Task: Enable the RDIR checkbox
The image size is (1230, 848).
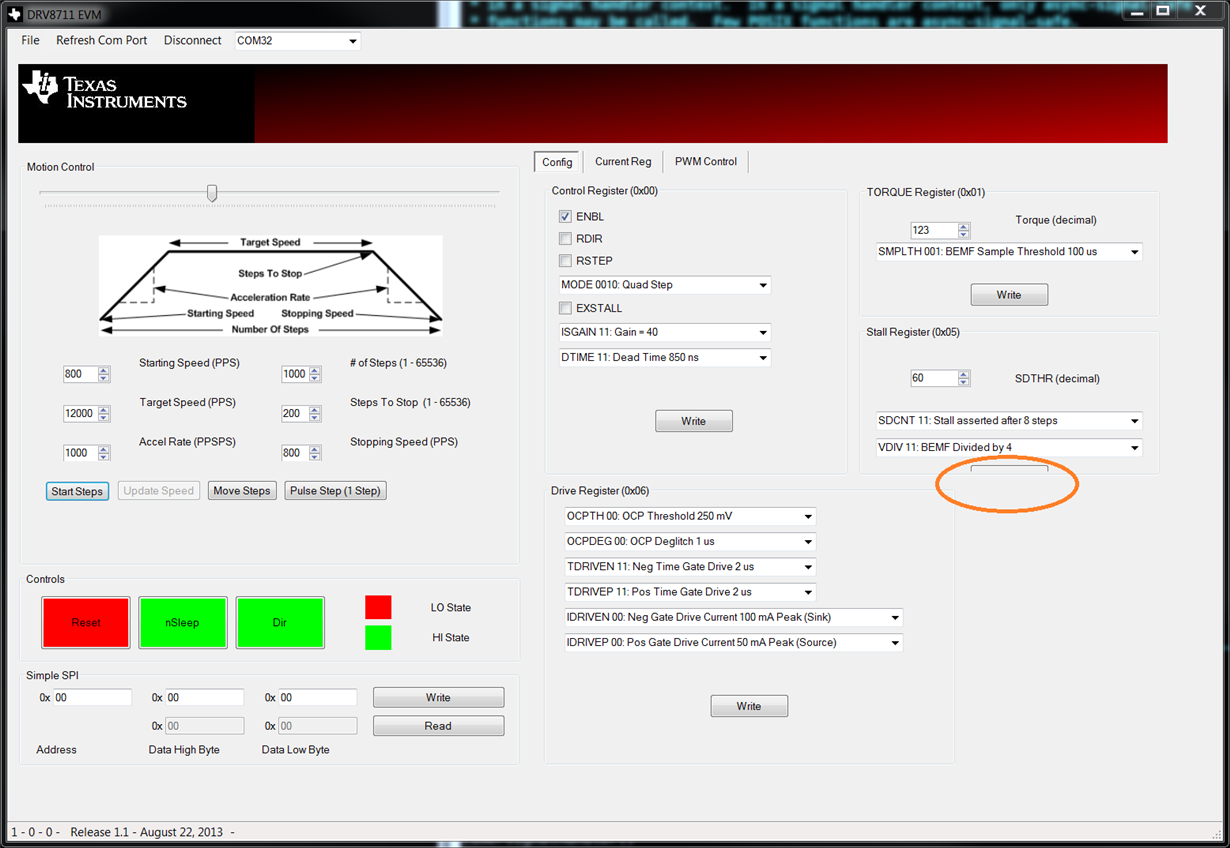Action: pyautogui.click(x=565, y=239)
